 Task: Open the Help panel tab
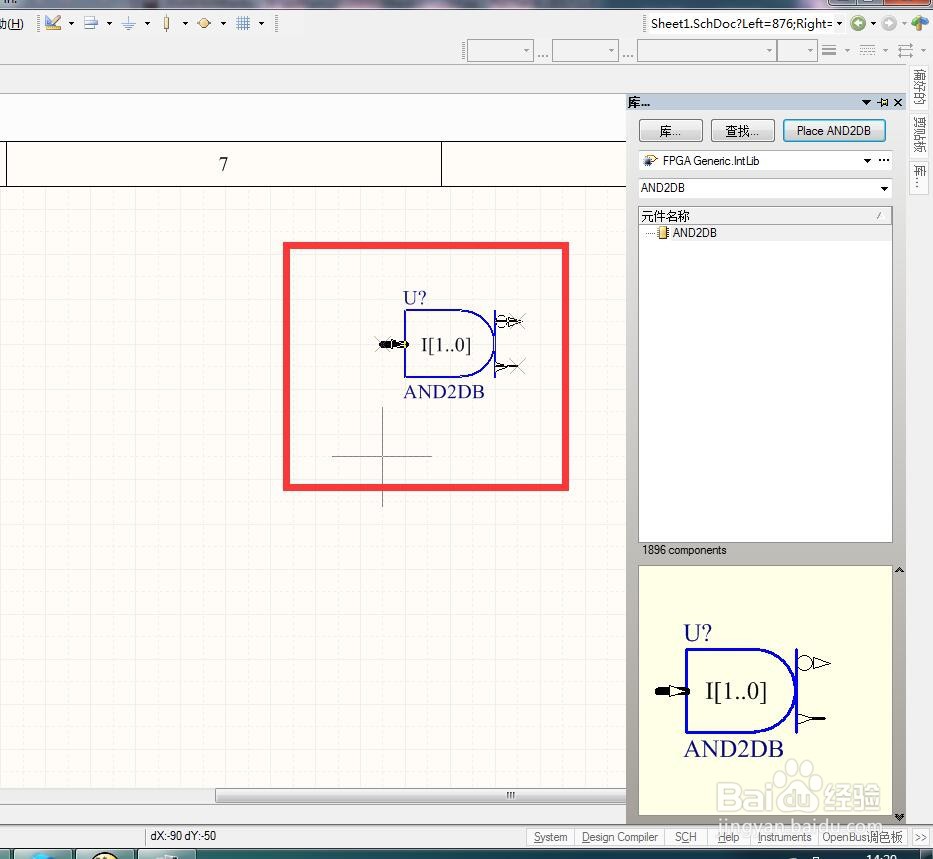coord(728,837)
